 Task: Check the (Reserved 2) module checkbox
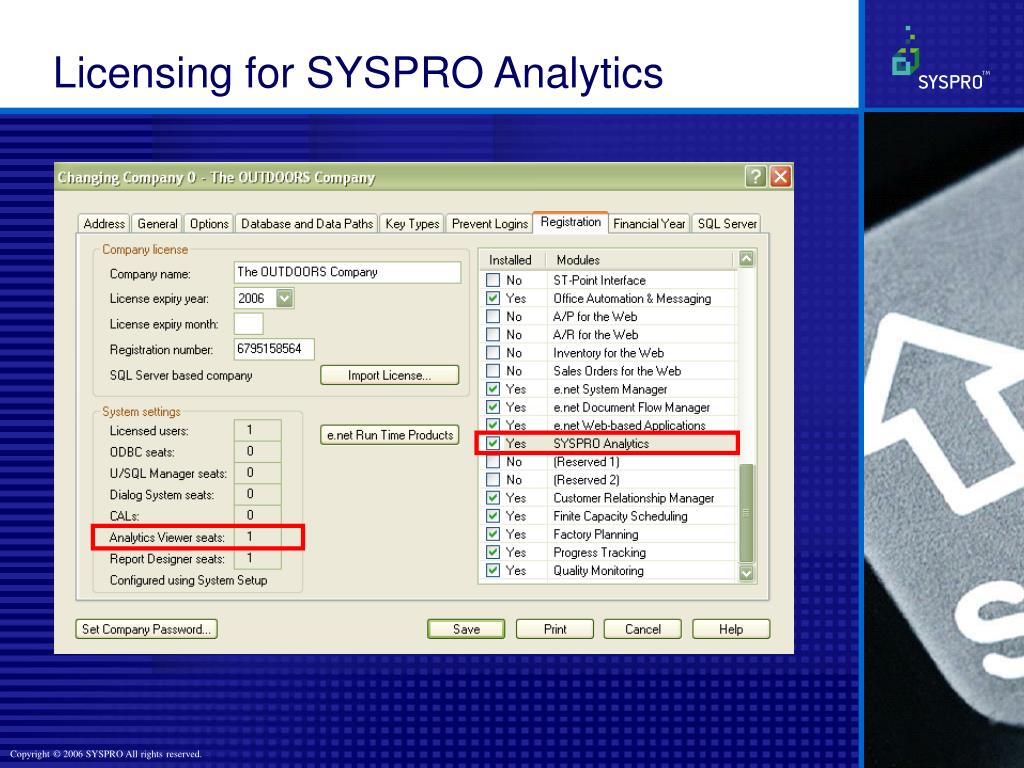pyautogui.click(x=493, y=480)
